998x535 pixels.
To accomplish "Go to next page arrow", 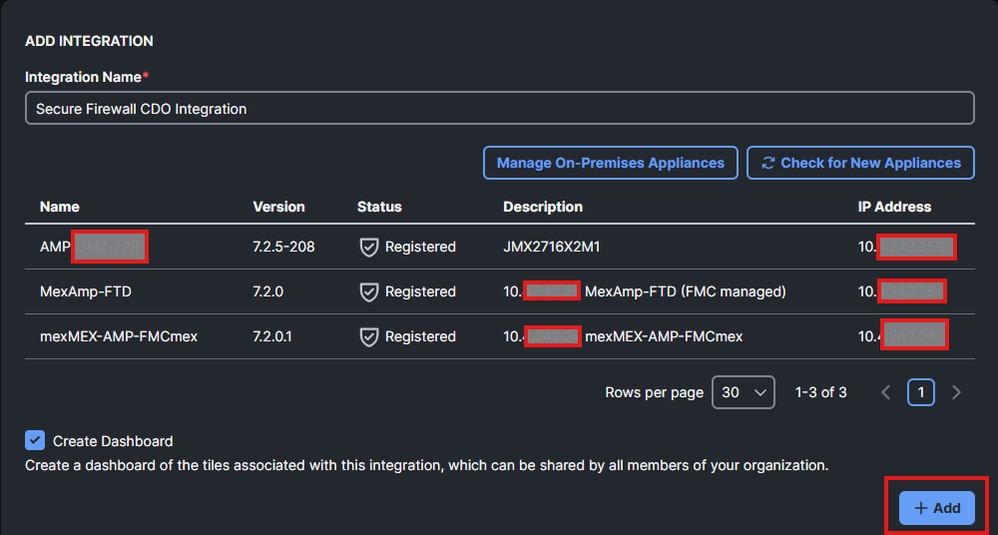I will pyautogui.click(x=956, y=392).
